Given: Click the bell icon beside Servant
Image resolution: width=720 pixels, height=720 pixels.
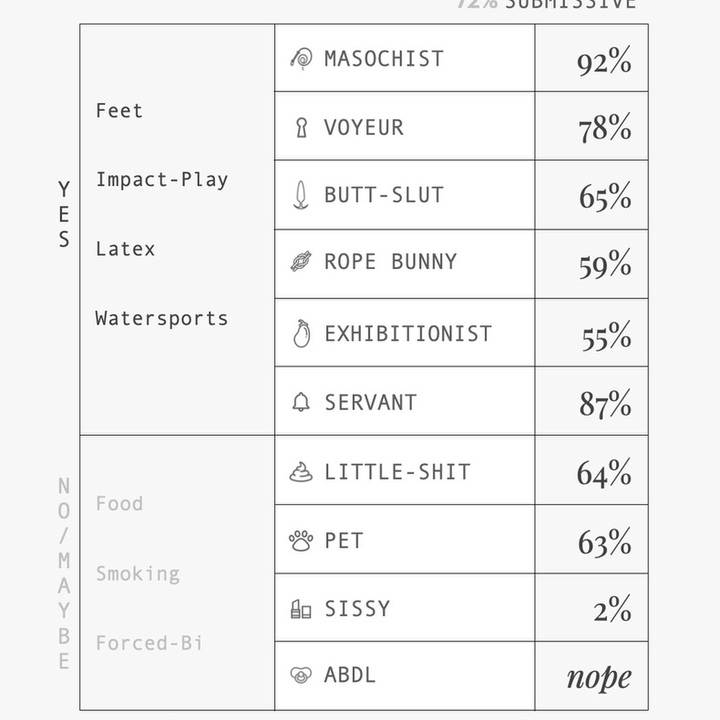Looking at the screenshot, I should (x=301, y=402).
